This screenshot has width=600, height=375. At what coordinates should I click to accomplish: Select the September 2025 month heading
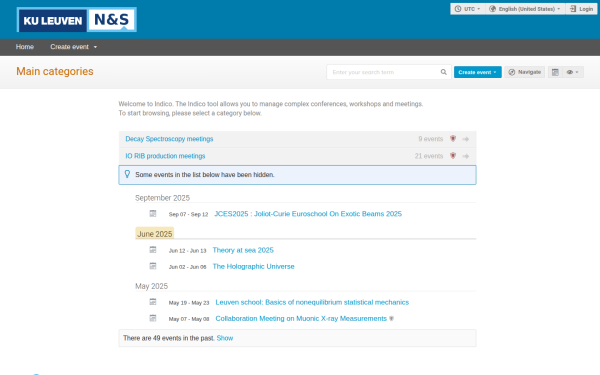click(x=162, y=198)
